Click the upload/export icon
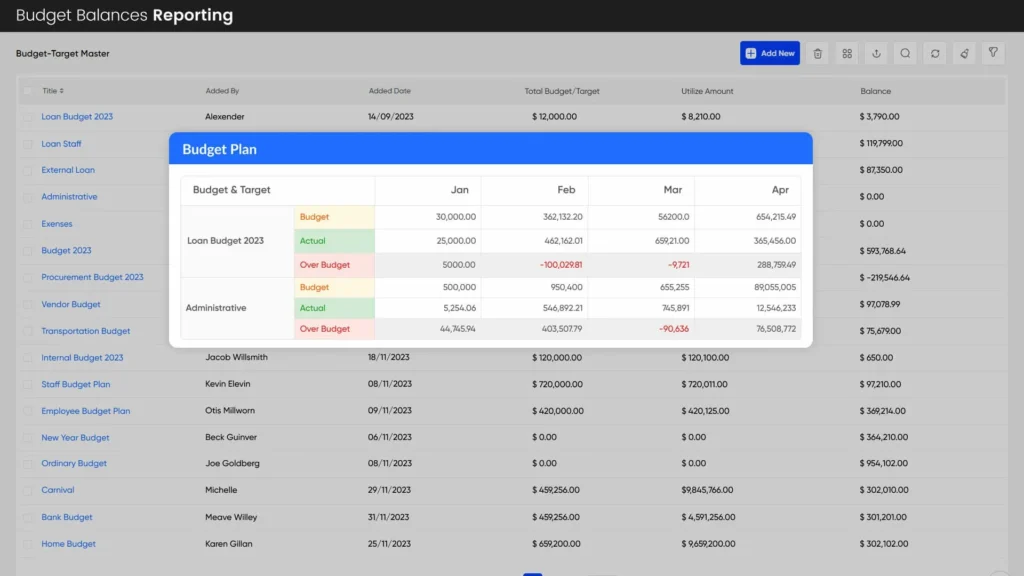 (876, 53)
